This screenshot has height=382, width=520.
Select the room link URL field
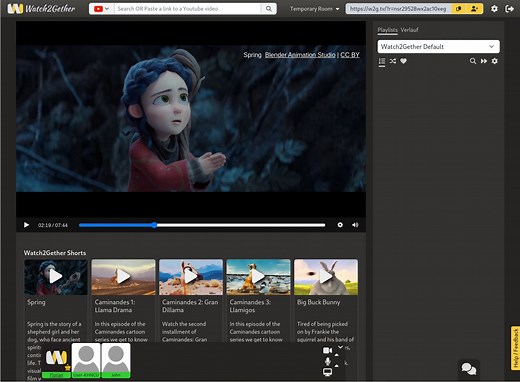pos(398,9)
